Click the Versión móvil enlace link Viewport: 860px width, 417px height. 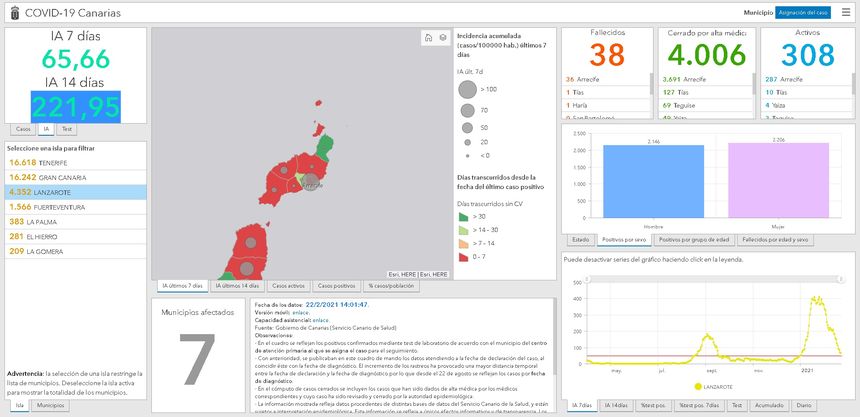coord(300,311)
